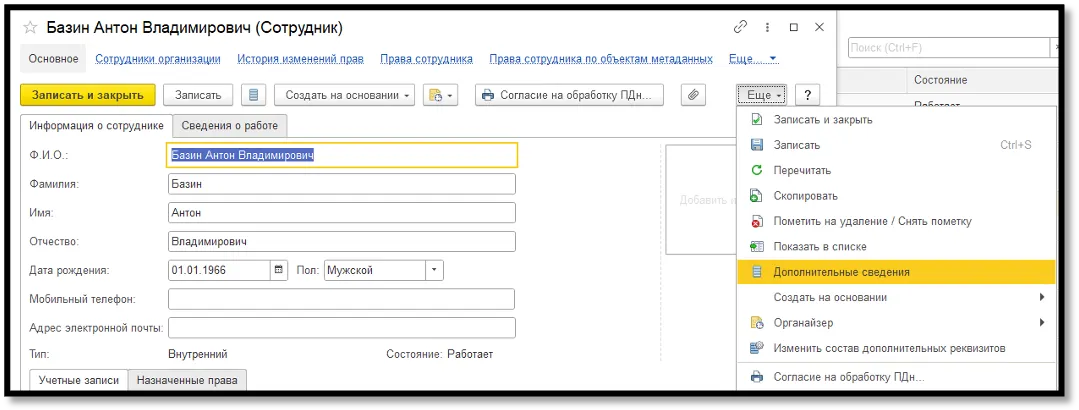Open the three-dot window options menu
The image size is (1079, 410).
click(768, 28)
